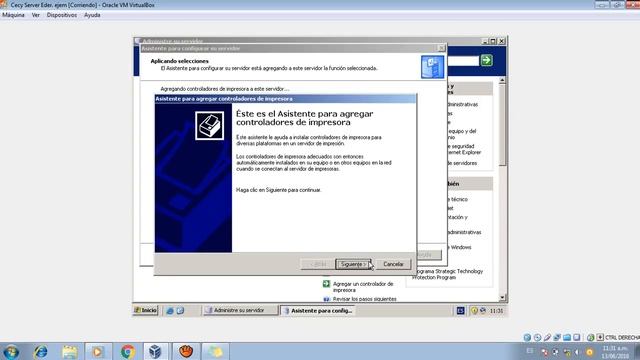Image resolution: width=640 pixels, height=360 pixels.
Task: Click the icon beside Revisar los pasos siguientes
Action: coord(326,299)
